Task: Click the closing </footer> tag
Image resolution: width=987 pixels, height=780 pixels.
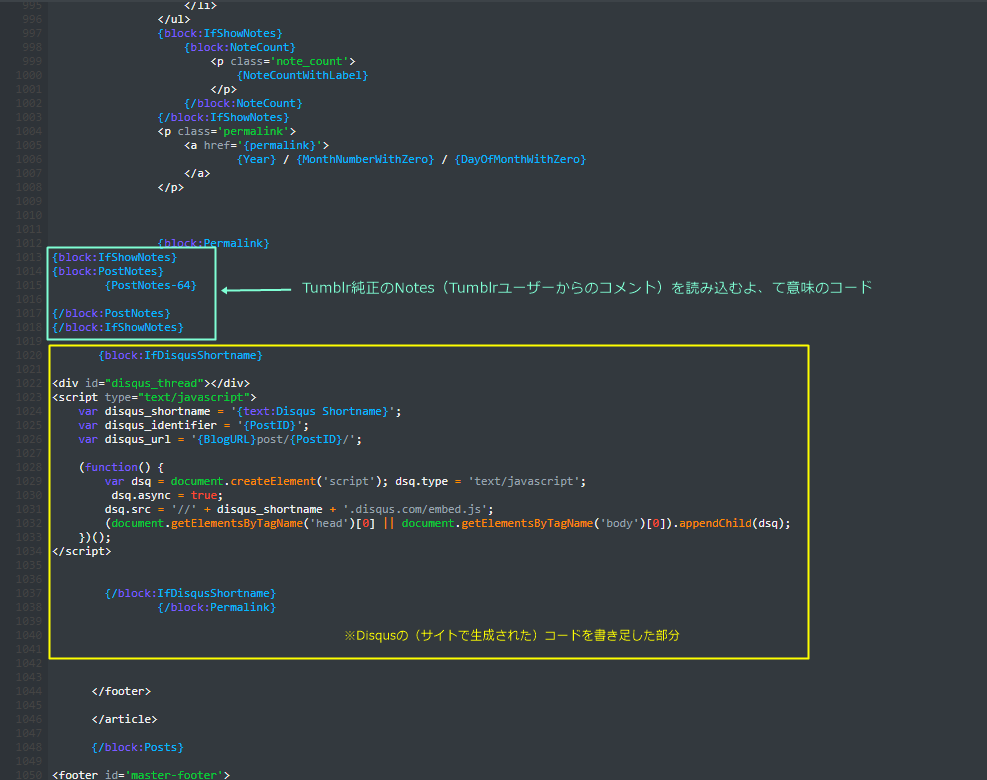Action: pyautogui.click(x=121, y=691)
